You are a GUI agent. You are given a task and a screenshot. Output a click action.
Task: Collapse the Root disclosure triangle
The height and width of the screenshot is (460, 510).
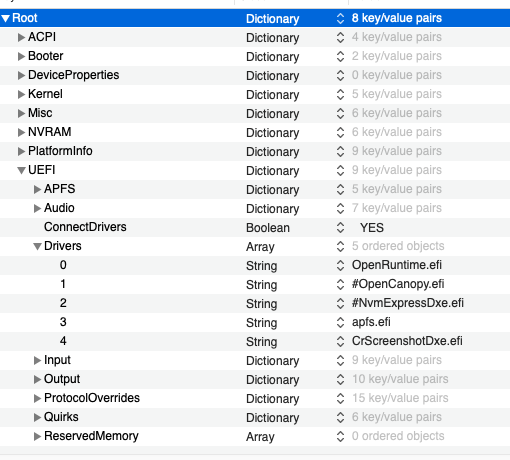point(5,18)
